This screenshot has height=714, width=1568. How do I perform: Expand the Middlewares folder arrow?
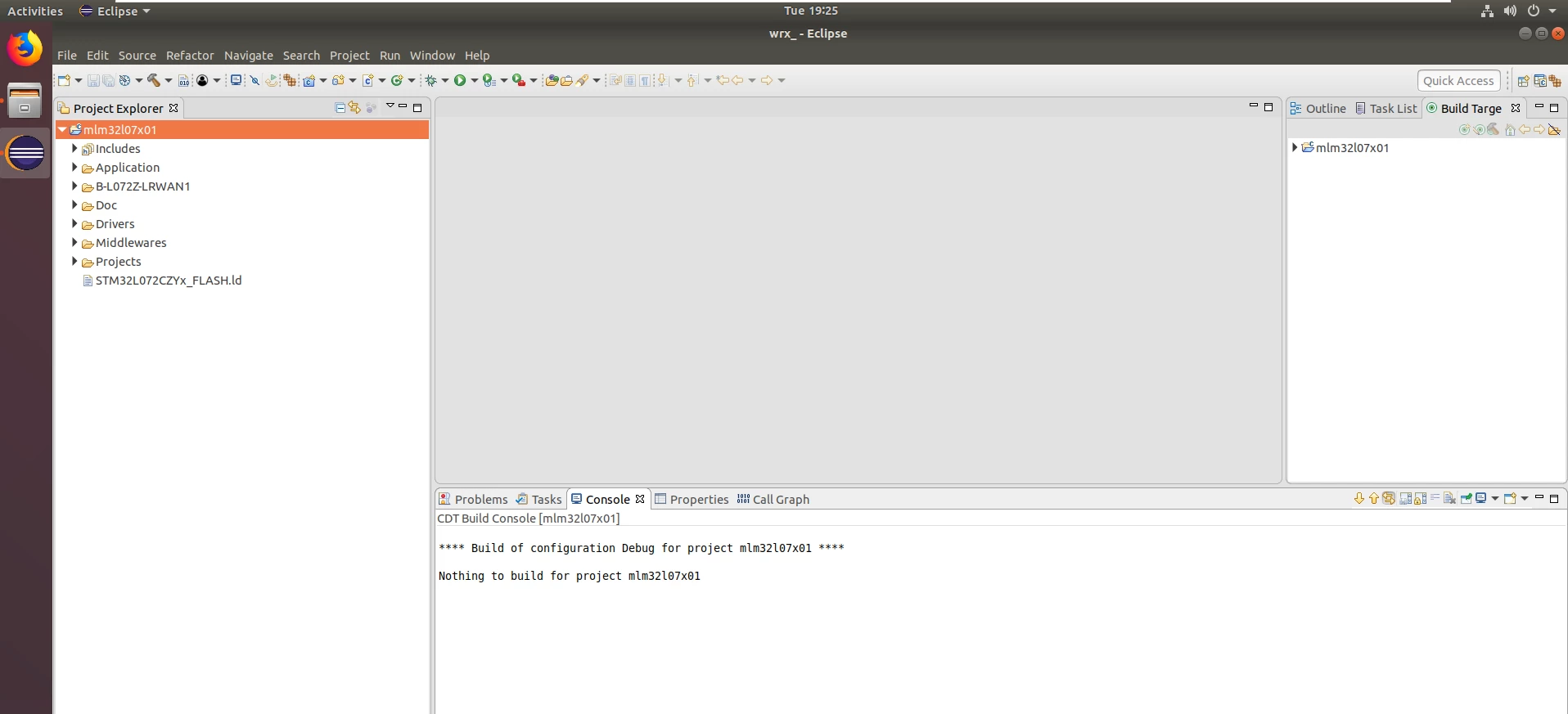tap(74, 243)
